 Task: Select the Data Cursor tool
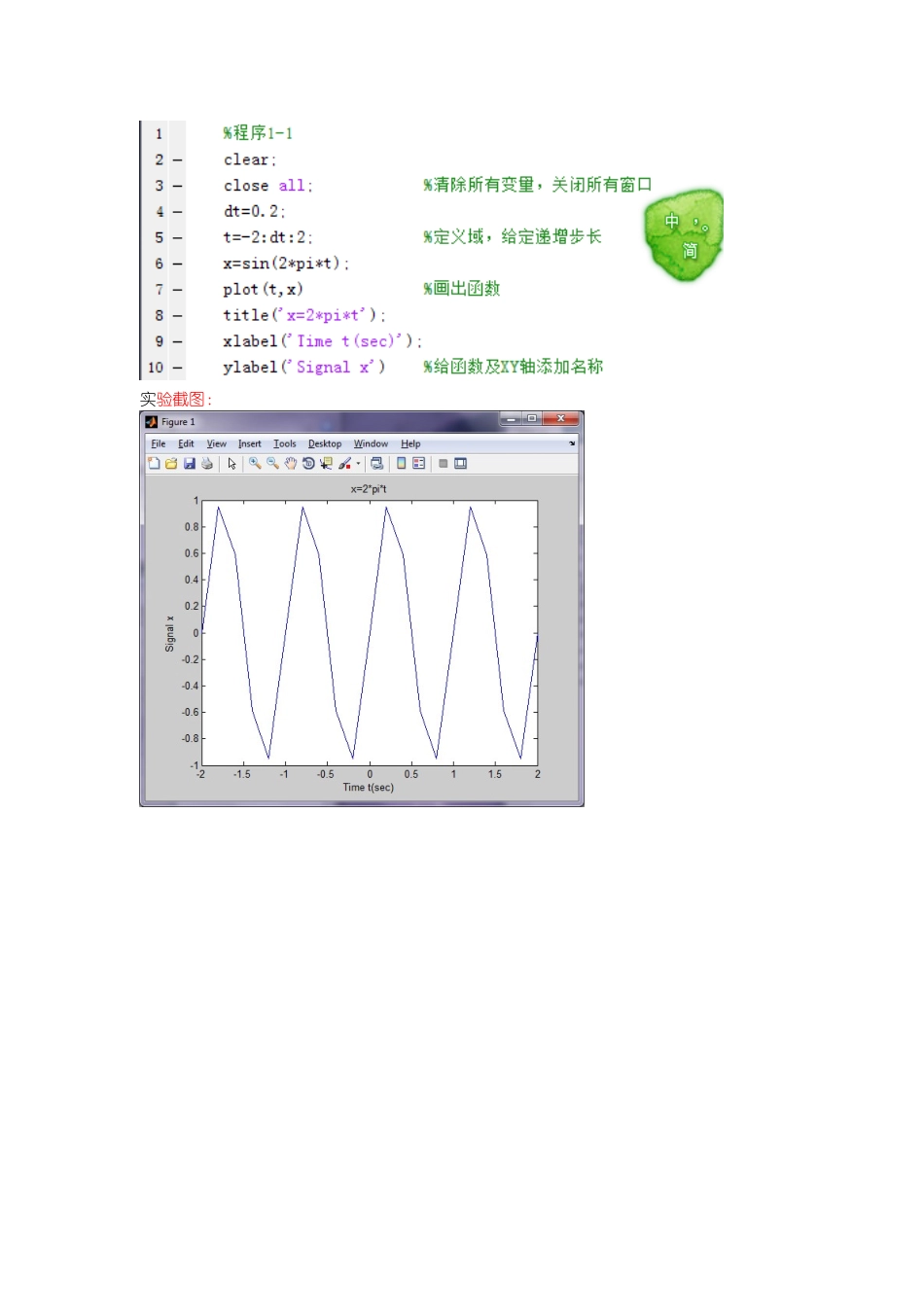point(326,464)
